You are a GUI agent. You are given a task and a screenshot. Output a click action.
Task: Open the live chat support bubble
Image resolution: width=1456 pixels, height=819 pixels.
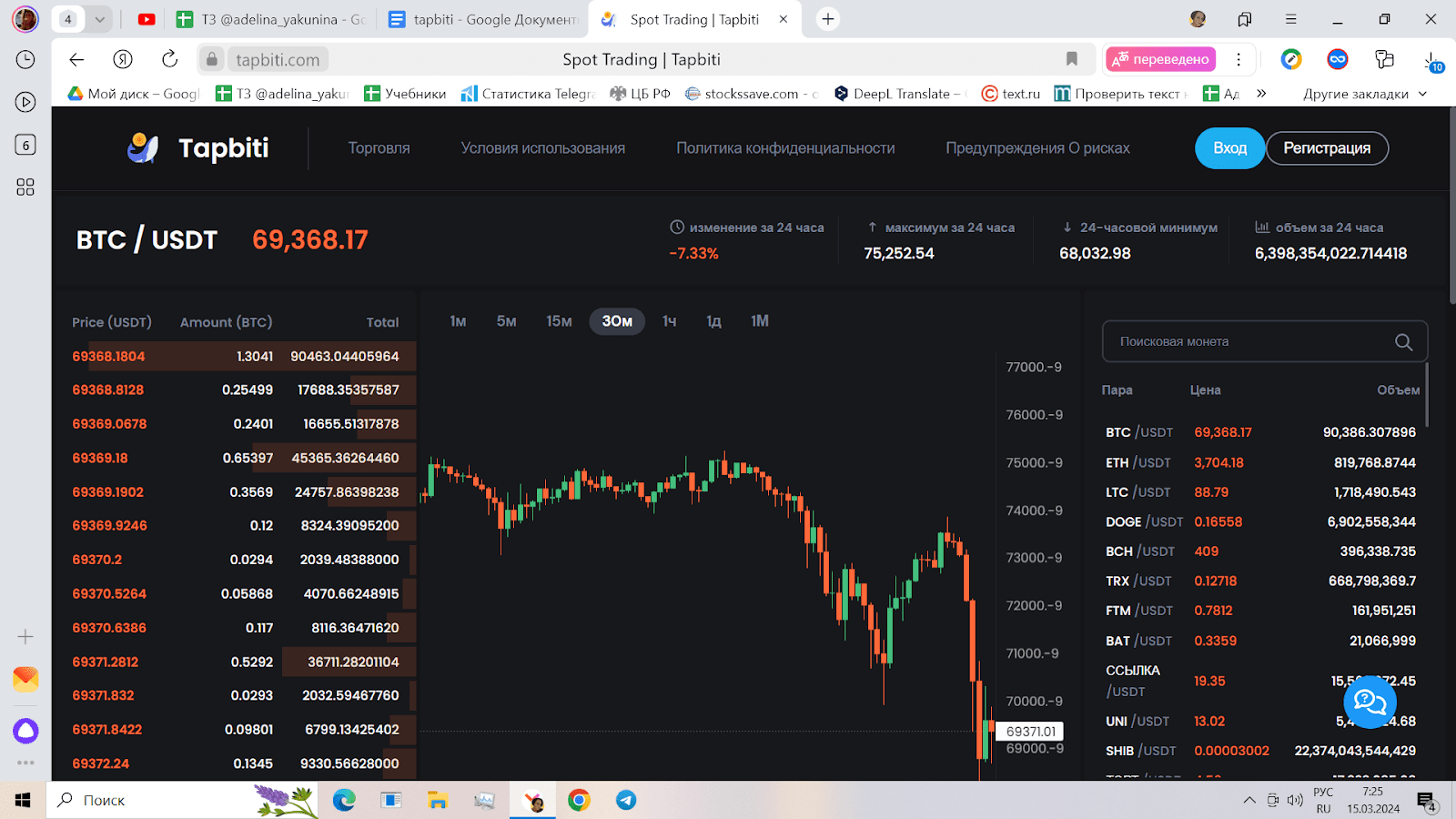[x=1370, y=702]
